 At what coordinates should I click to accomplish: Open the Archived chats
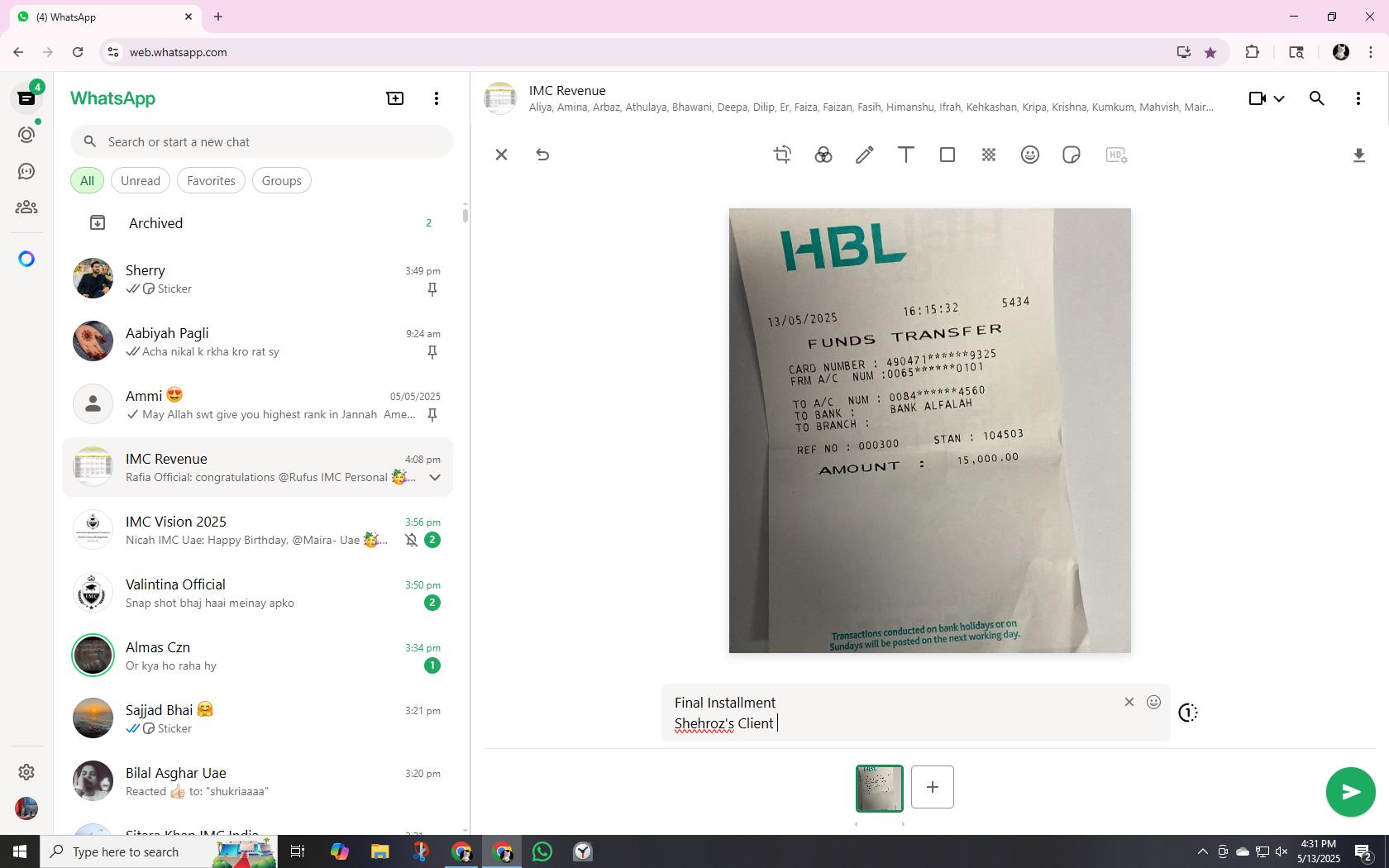258,223
